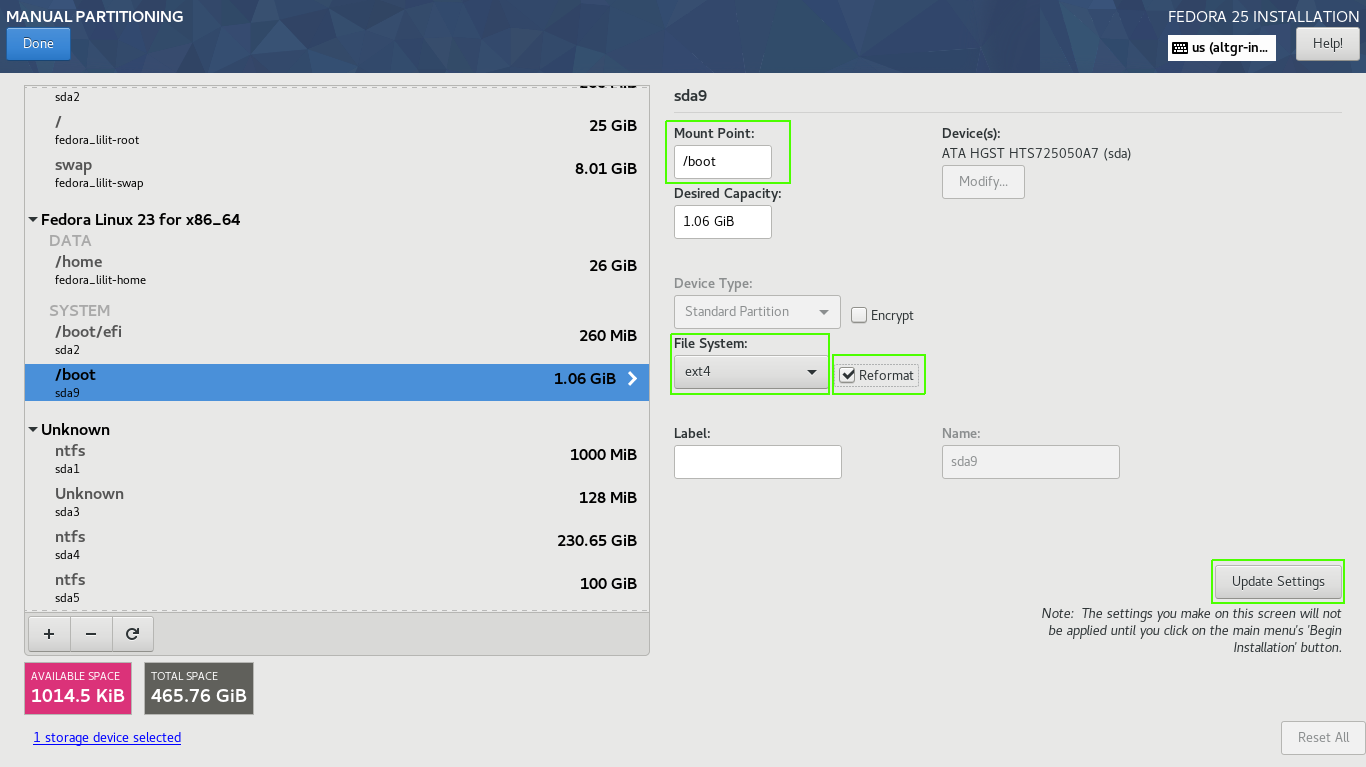The width and height of the screenshot is (1366, 767).
Task: Open the Help! button
Action: click(1327, 44)
